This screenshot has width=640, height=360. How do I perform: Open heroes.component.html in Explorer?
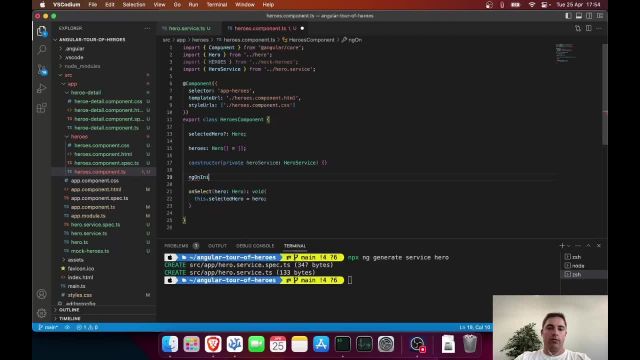(103, 154)
